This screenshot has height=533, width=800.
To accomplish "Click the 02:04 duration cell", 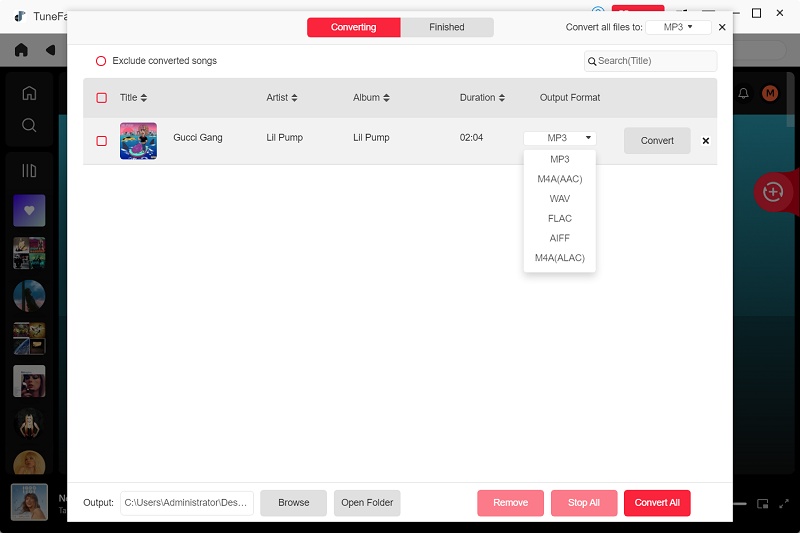I will 471,138.
